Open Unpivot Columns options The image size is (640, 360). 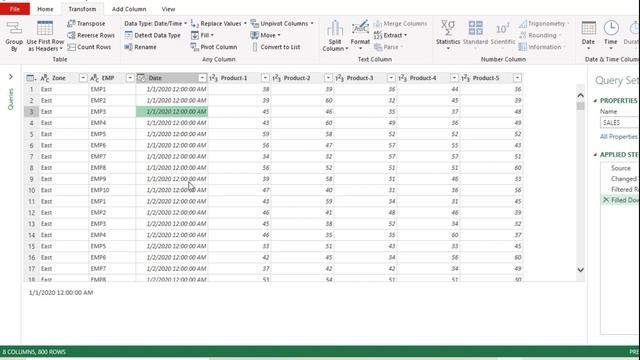click(x=282, y=24)
